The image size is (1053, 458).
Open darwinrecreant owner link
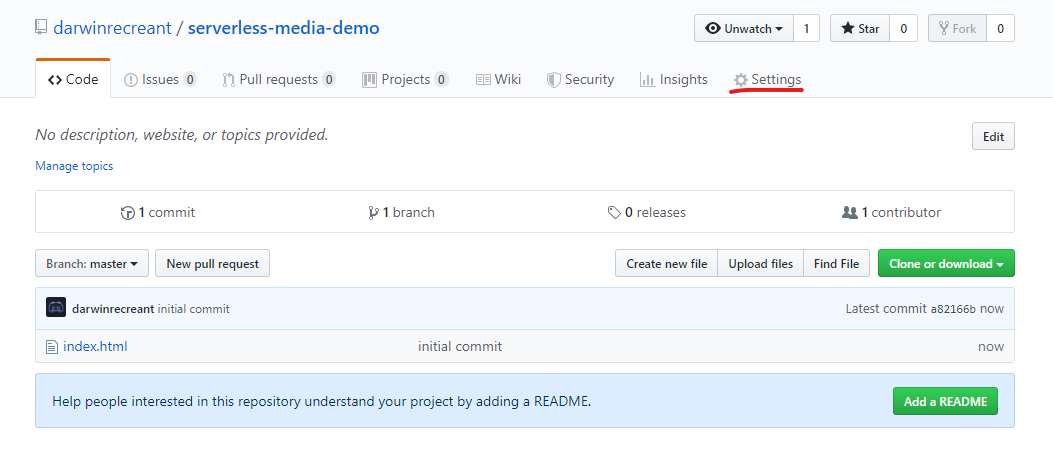click(112, 28)
